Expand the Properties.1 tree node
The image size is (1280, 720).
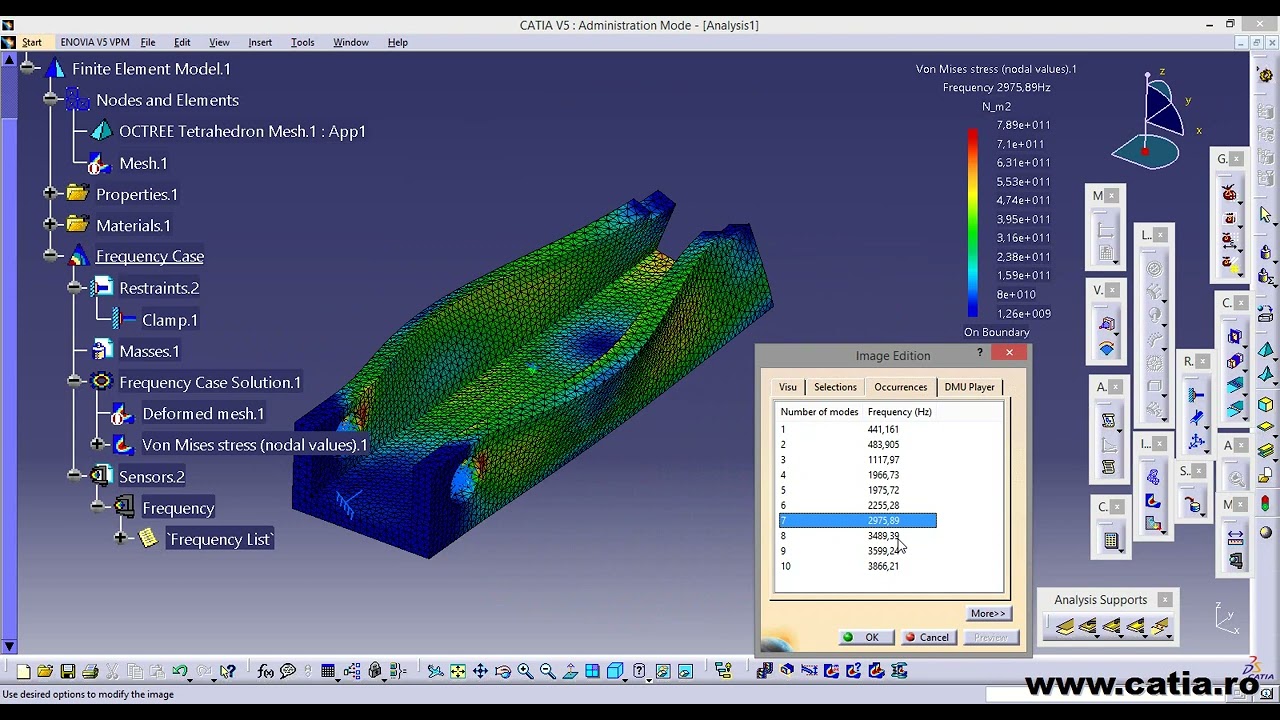(51, 194)
